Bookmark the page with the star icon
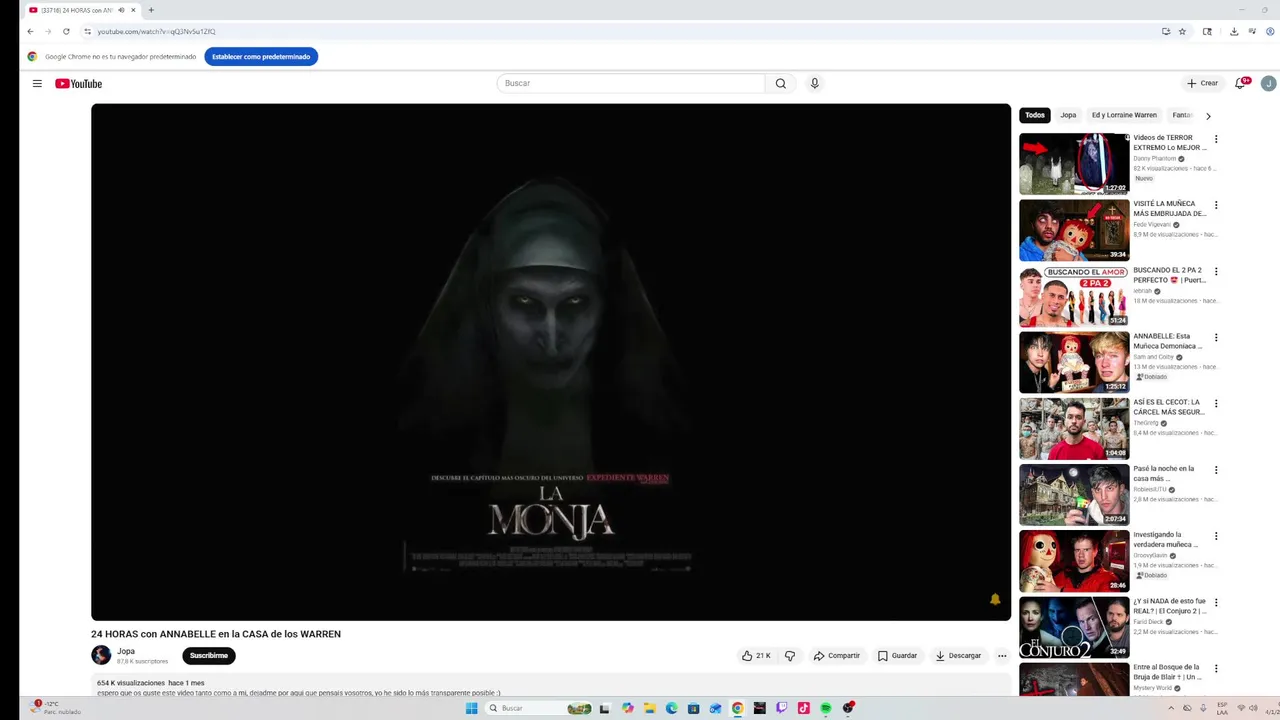The height and width of the screenshot is (720, 1280). coord(1182,31)
